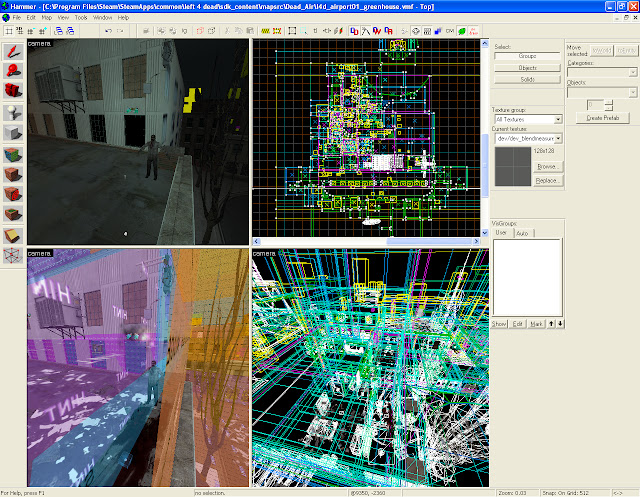Open the Categories dropdown
Screen dimensions: 640x497
(633, 73)
